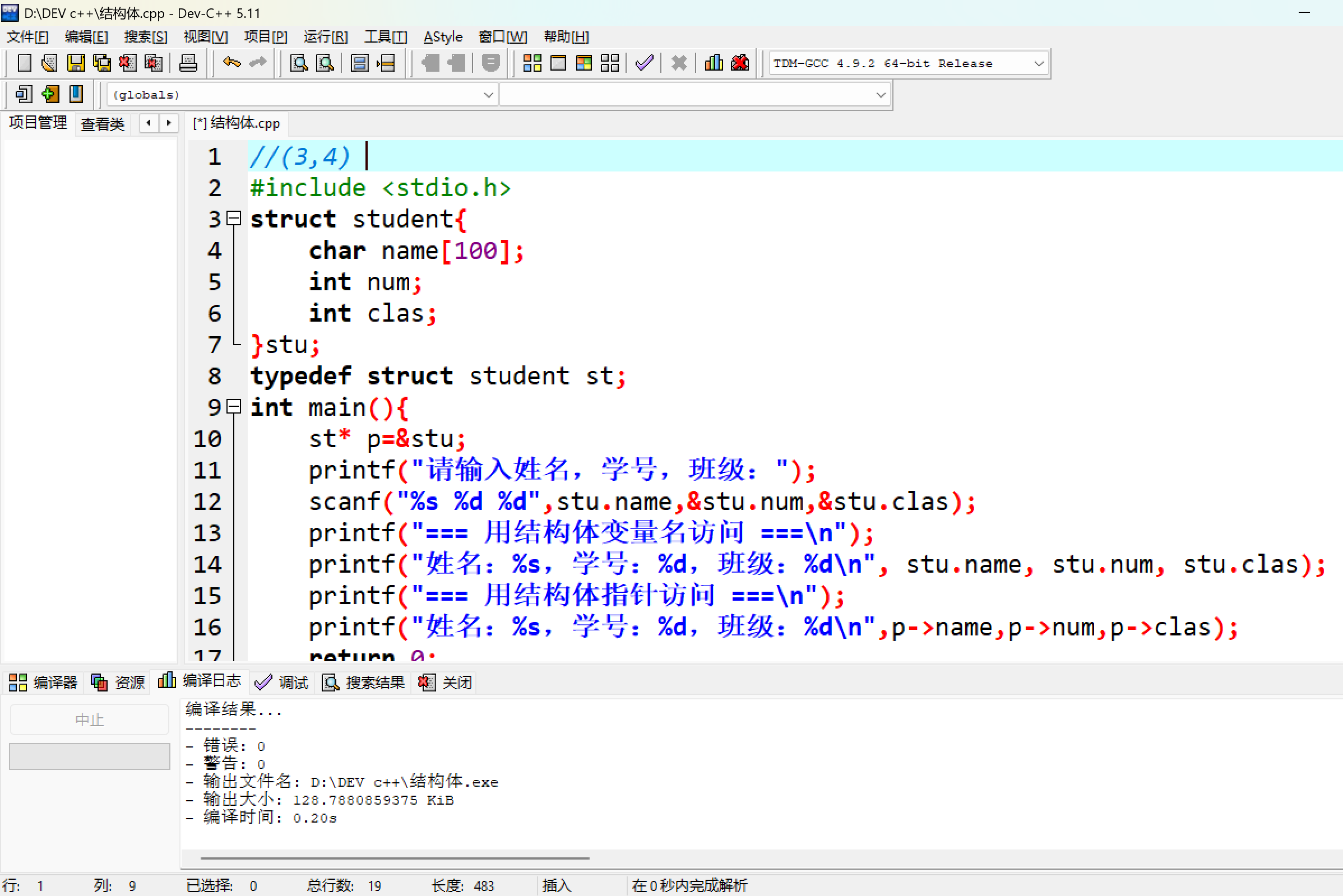Click the profile analysis bar chart icon

click(714, 63)
